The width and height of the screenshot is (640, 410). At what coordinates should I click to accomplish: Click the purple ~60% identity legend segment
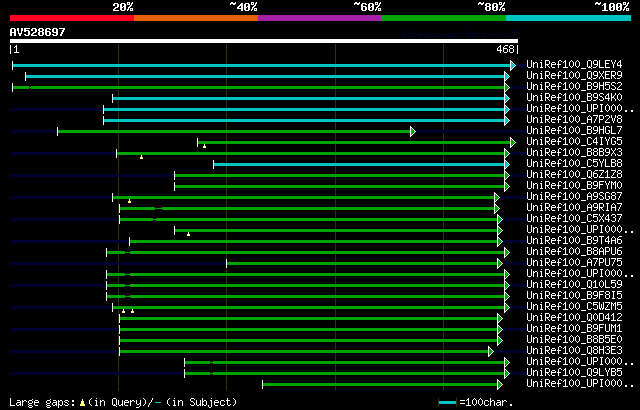(x=320, y=18)
